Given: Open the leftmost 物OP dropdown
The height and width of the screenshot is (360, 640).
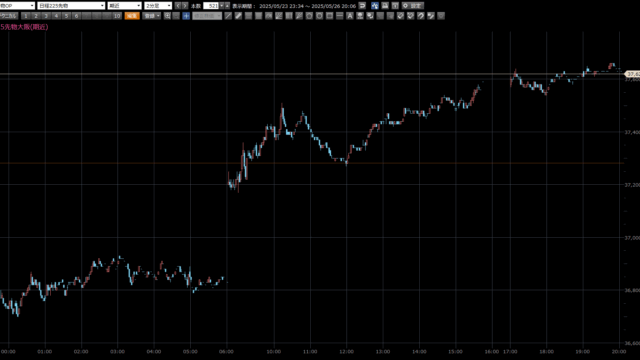Looking at the screenshot, I should point(17,6).
